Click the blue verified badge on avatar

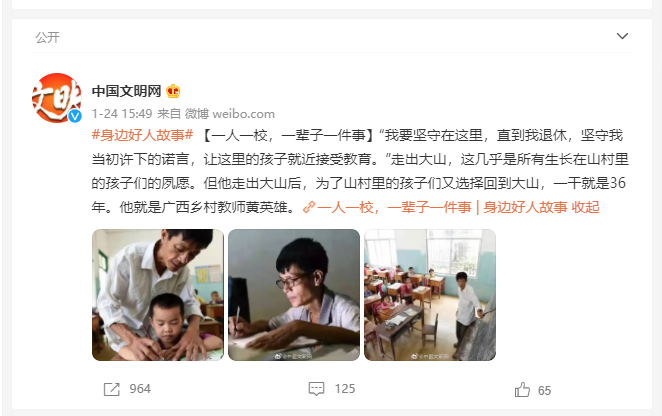click(x=75, y=116)
